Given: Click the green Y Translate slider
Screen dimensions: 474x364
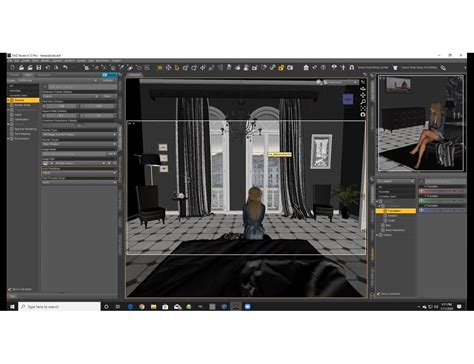Looking at the screenshot, I should [x=442, y=201].
